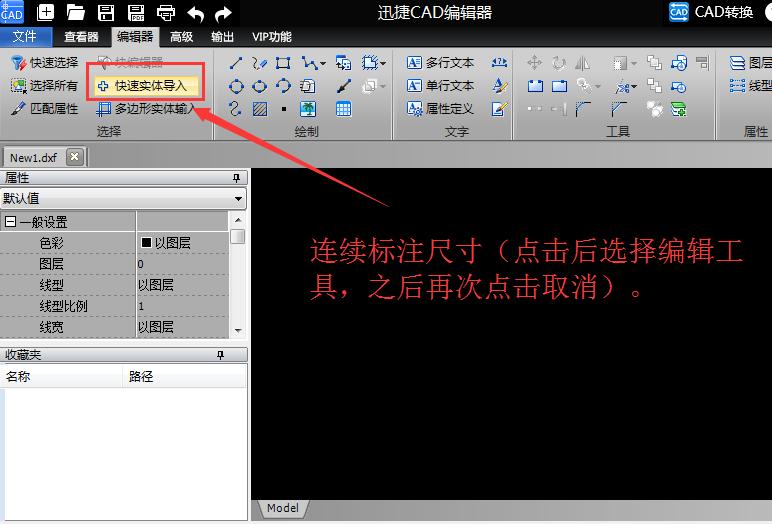The width and height of the screenshot is (772, 524).
Task: Switch to the Viewer (查看器) tab
Action: (x=82, y=37)
